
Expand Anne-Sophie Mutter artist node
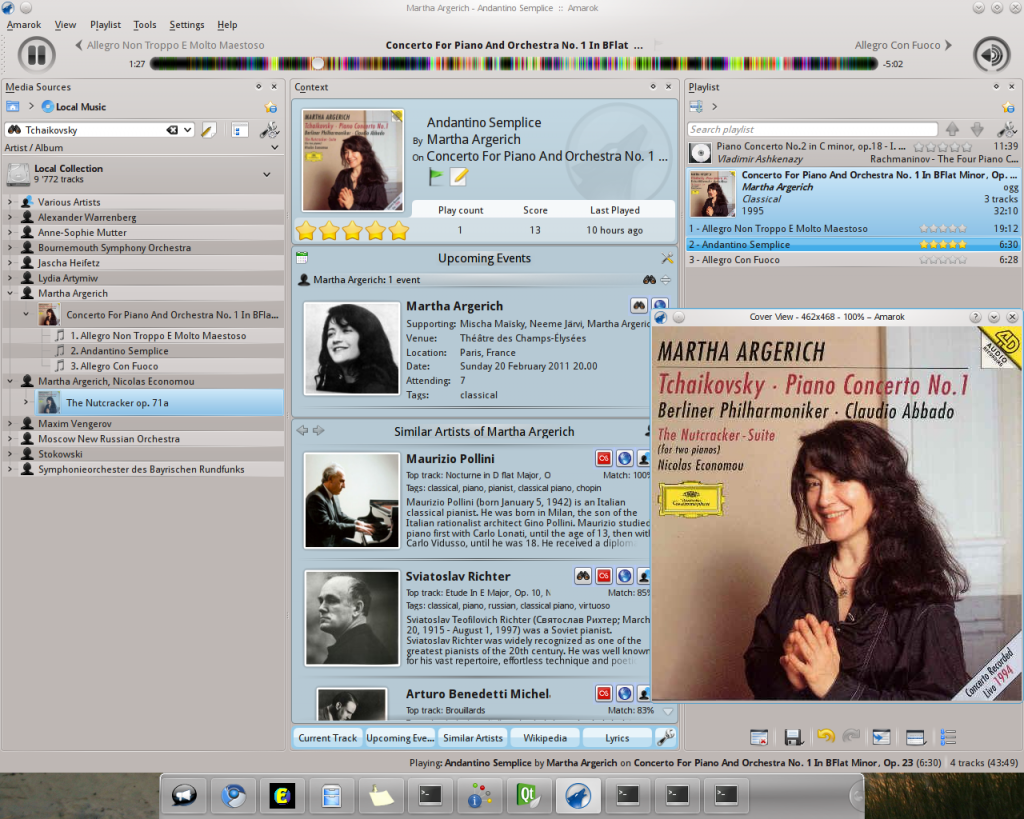10,232
